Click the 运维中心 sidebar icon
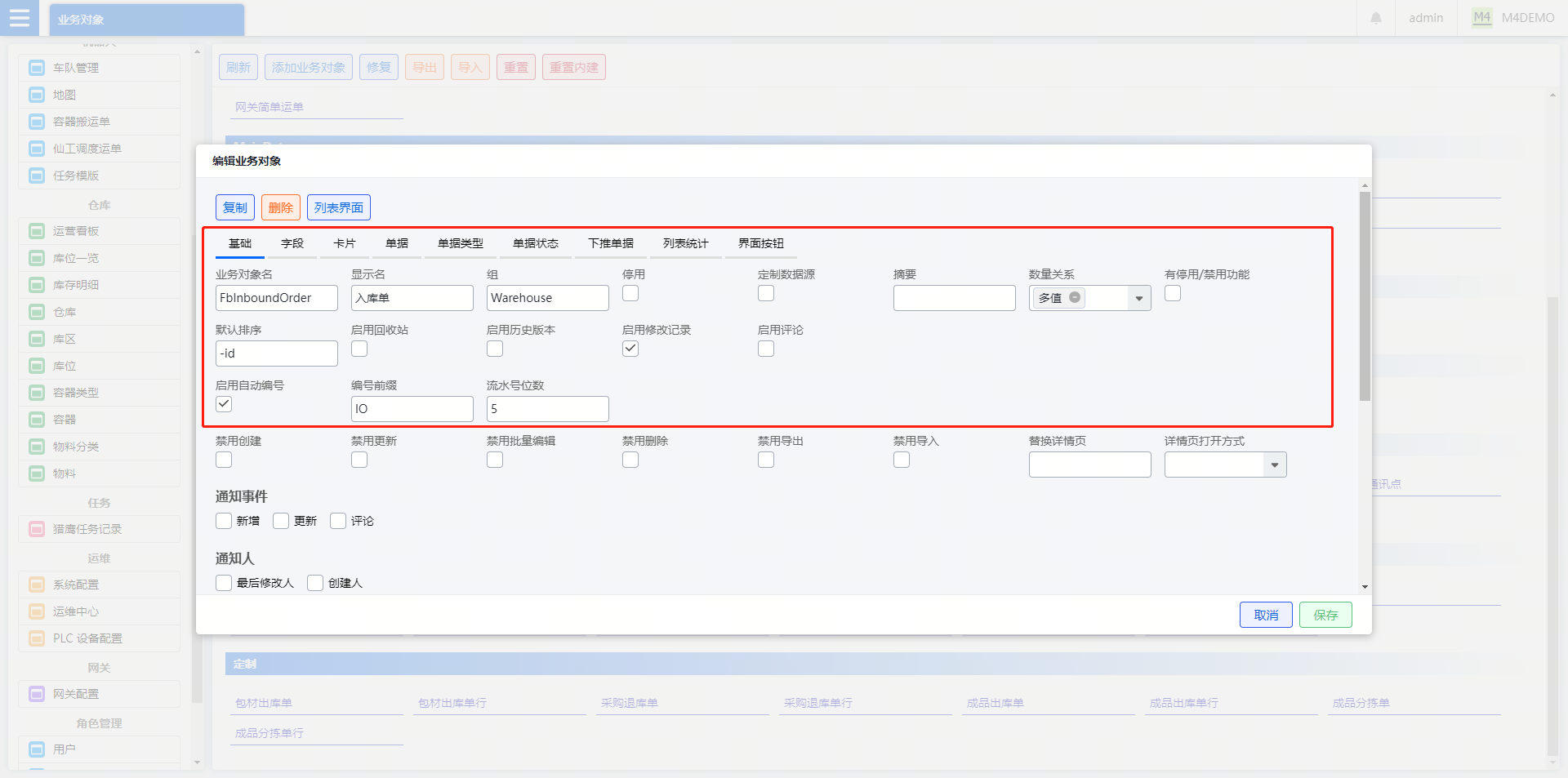Viewport: 1568px width, 778px height. pyautogui.click(x=37, y=611)
